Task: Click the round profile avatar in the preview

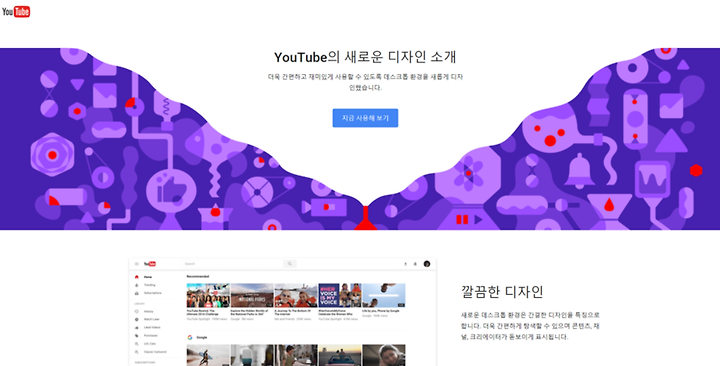Action: pos(427,264)
